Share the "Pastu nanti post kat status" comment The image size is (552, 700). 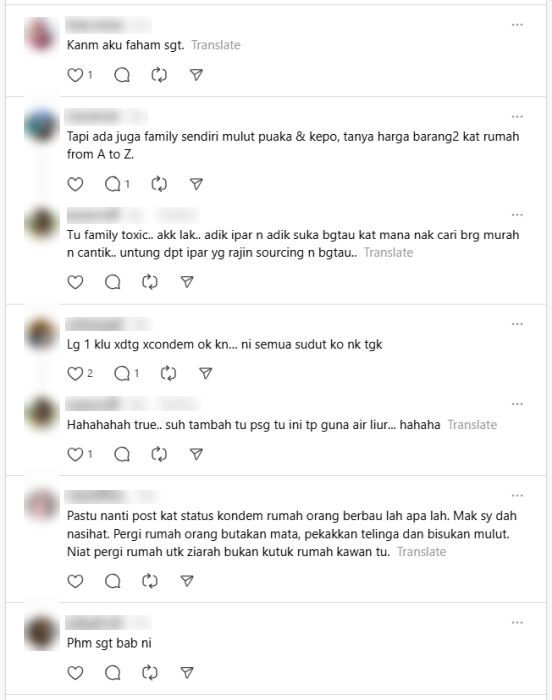click(x=187, y=581)
